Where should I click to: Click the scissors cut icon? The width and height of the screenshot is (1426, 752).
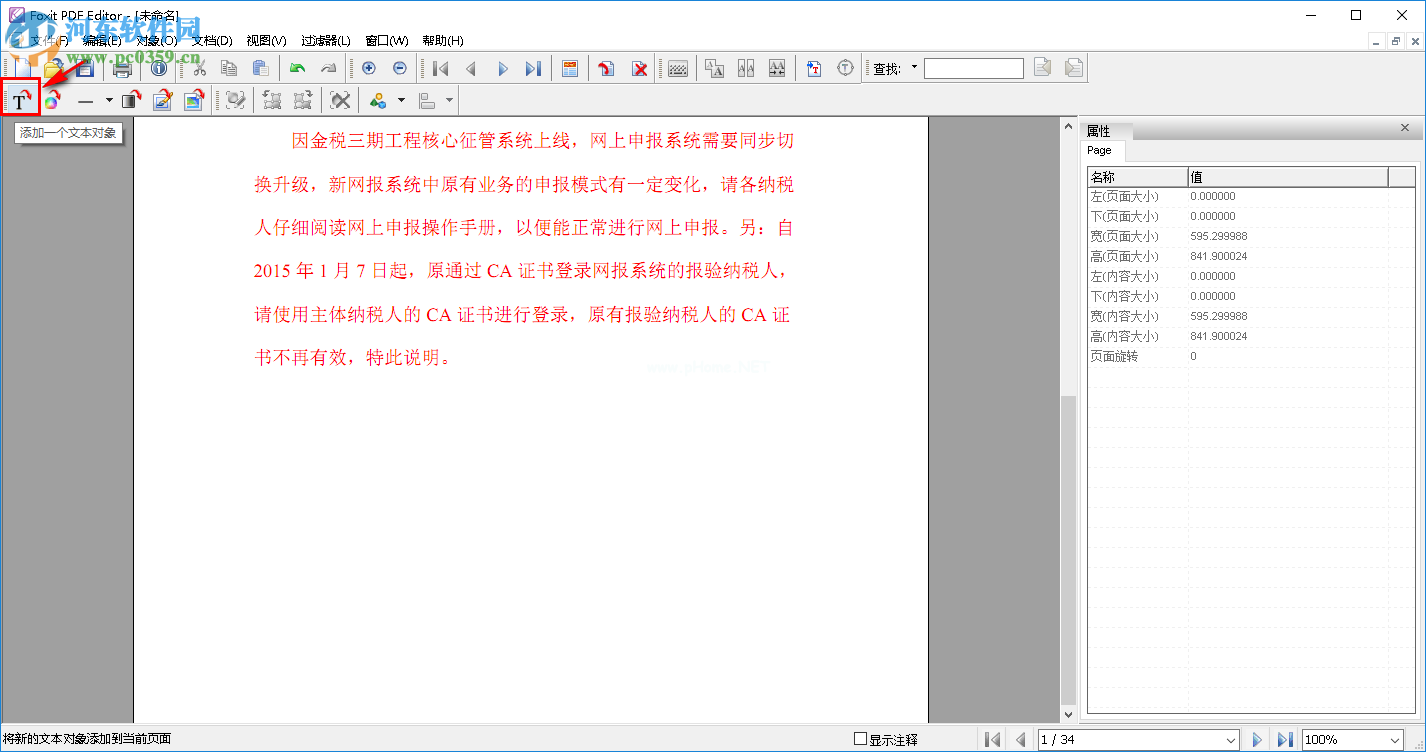[x=199, y=68]
